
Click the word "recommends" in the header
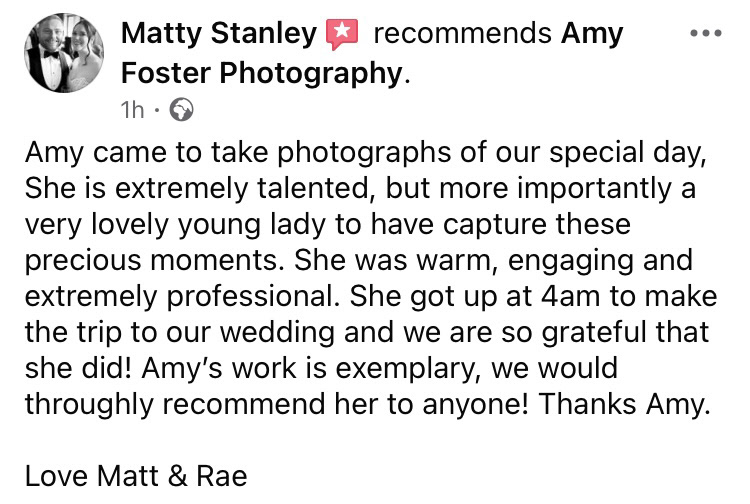tap(461, 34)
